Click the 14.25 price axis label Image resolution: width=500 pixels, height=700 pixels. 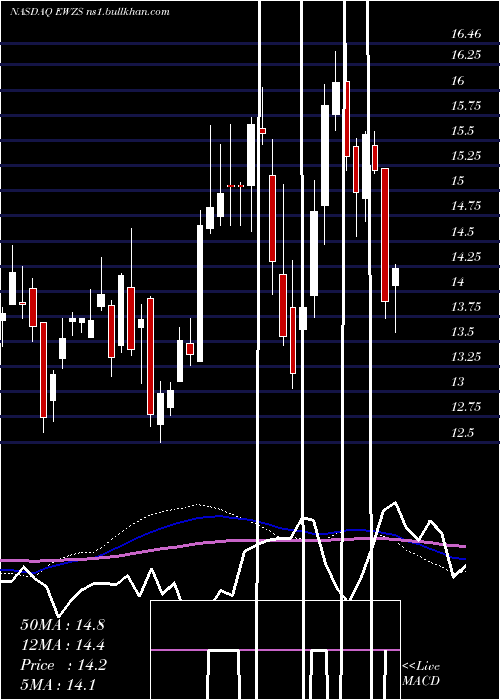[466, 257]
